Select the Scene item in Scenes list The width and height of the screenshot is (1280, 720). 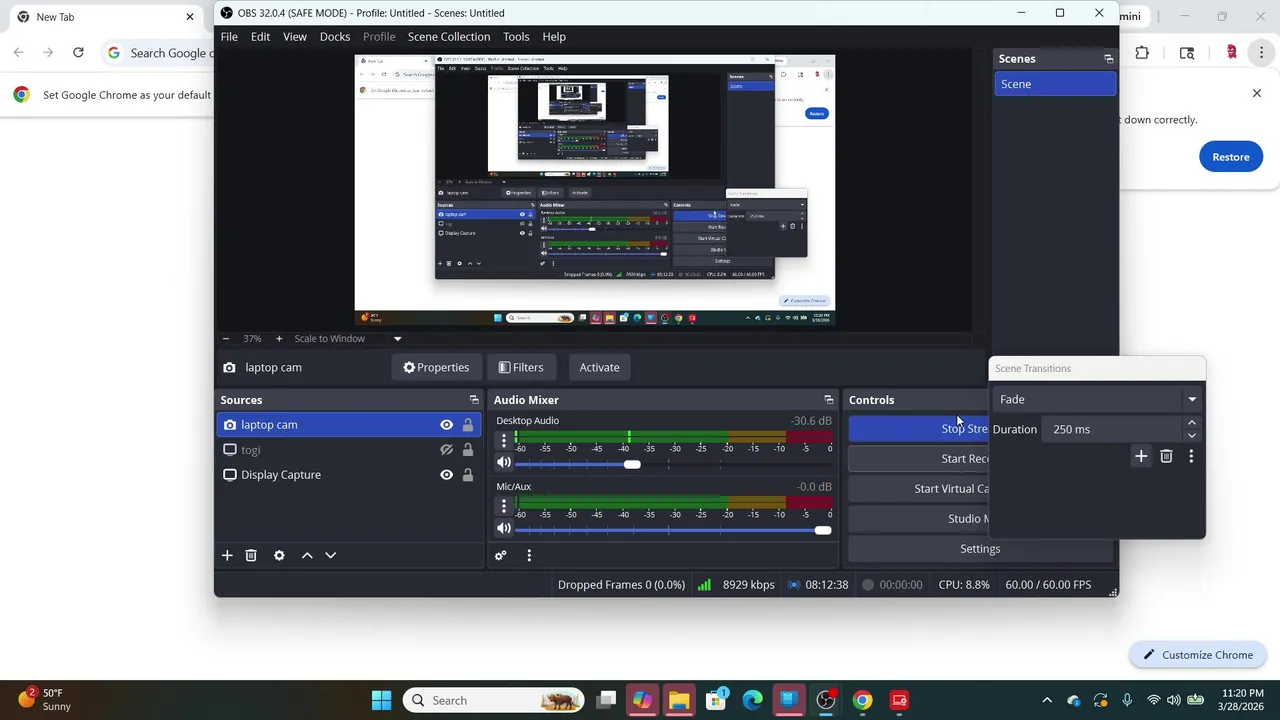[1055, 84]
